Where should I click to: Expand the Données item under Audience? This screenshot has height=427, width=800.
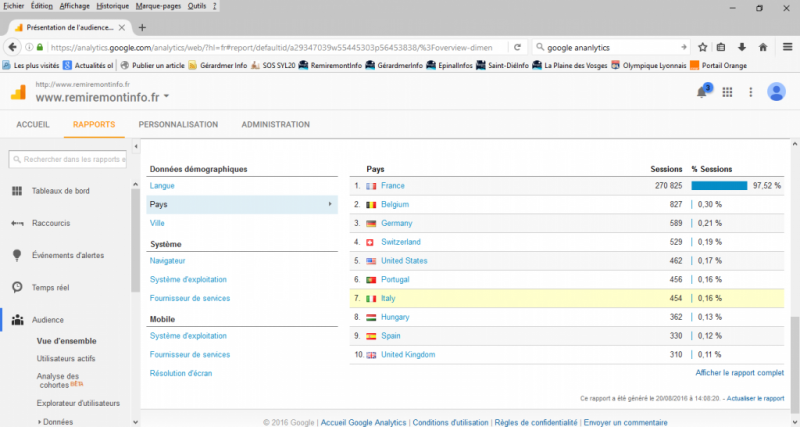(x=58, y=421)
